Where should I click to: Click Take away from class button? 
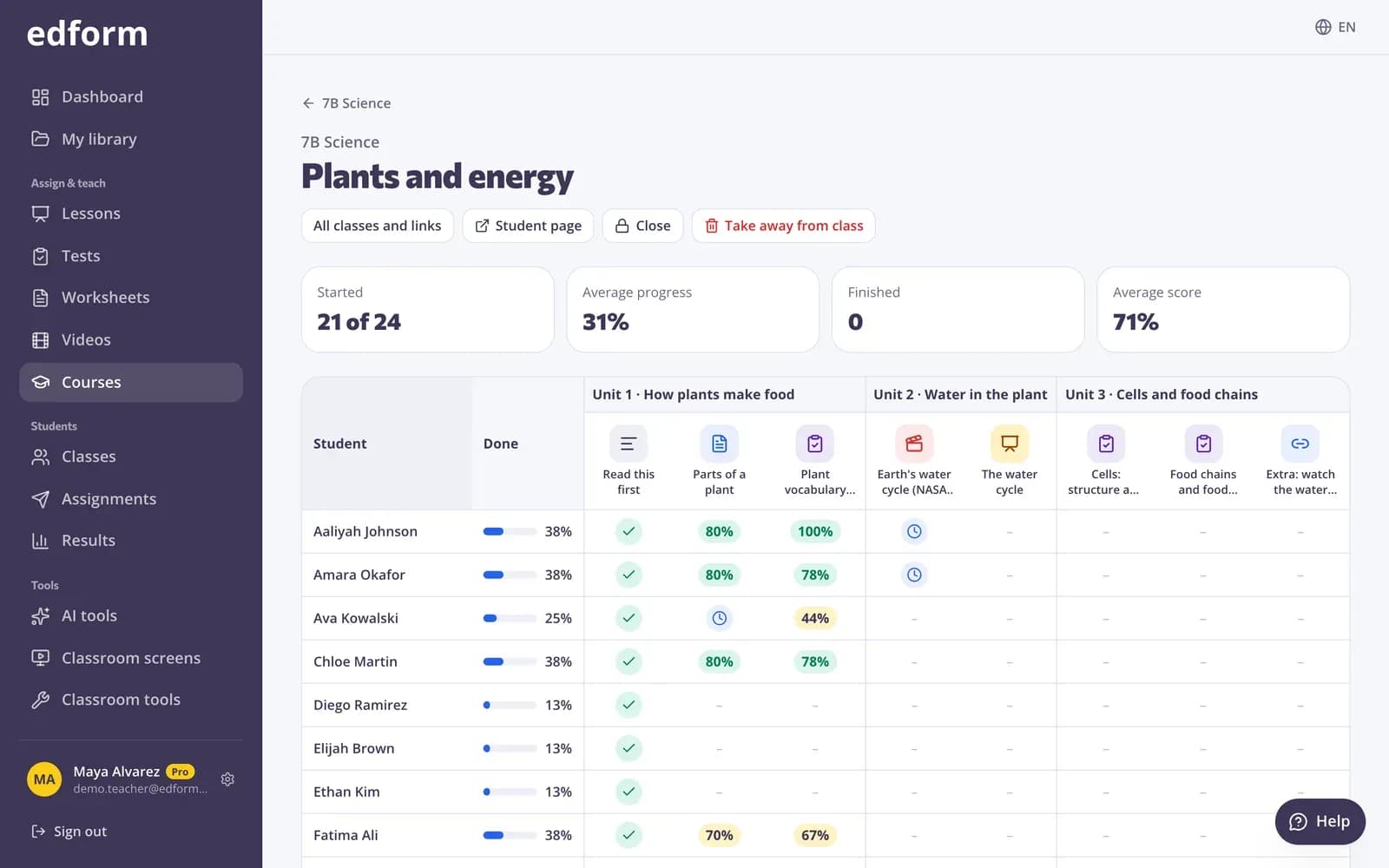point(784,226)
